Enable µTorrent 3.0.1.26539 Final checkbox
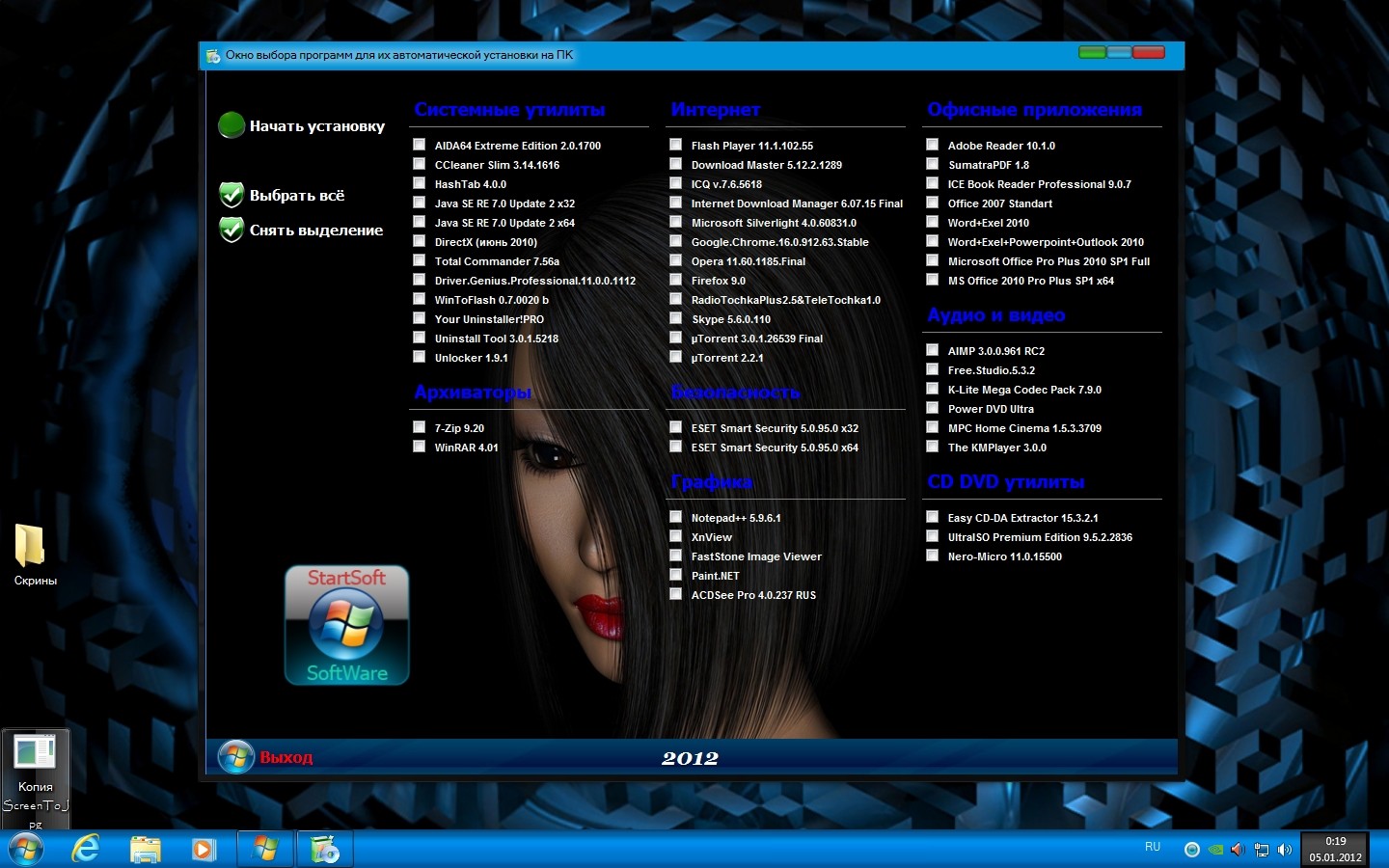Viewport: 1389px width, 868px height. tap(676, 338)
